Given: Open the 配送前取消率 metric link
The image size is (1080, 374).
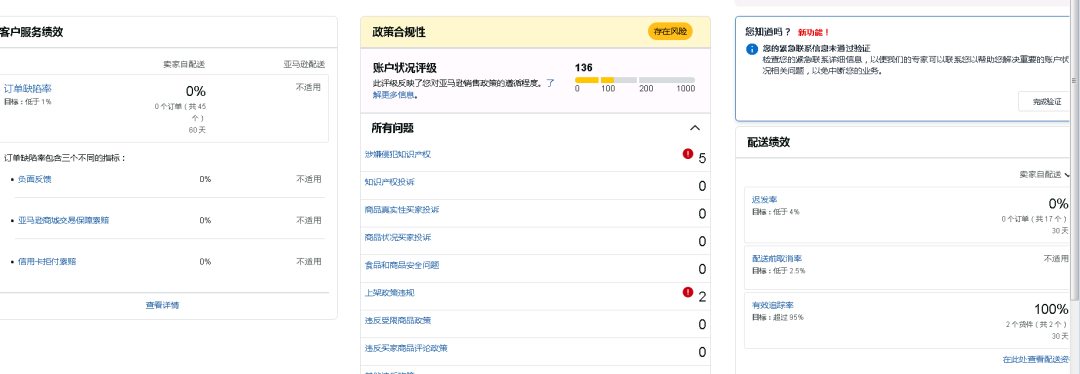Looking at the screenshot, I should (x=777, y=258).
